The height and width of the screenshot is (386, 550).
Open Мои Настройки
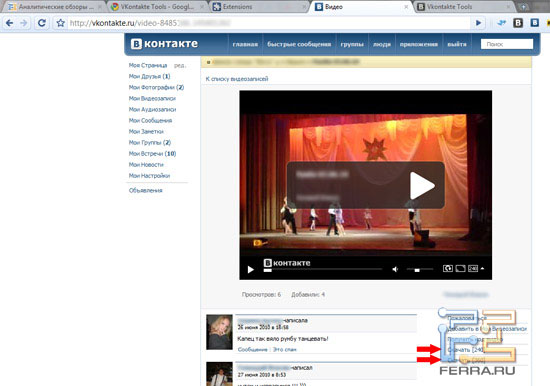[x=149, y=176]
